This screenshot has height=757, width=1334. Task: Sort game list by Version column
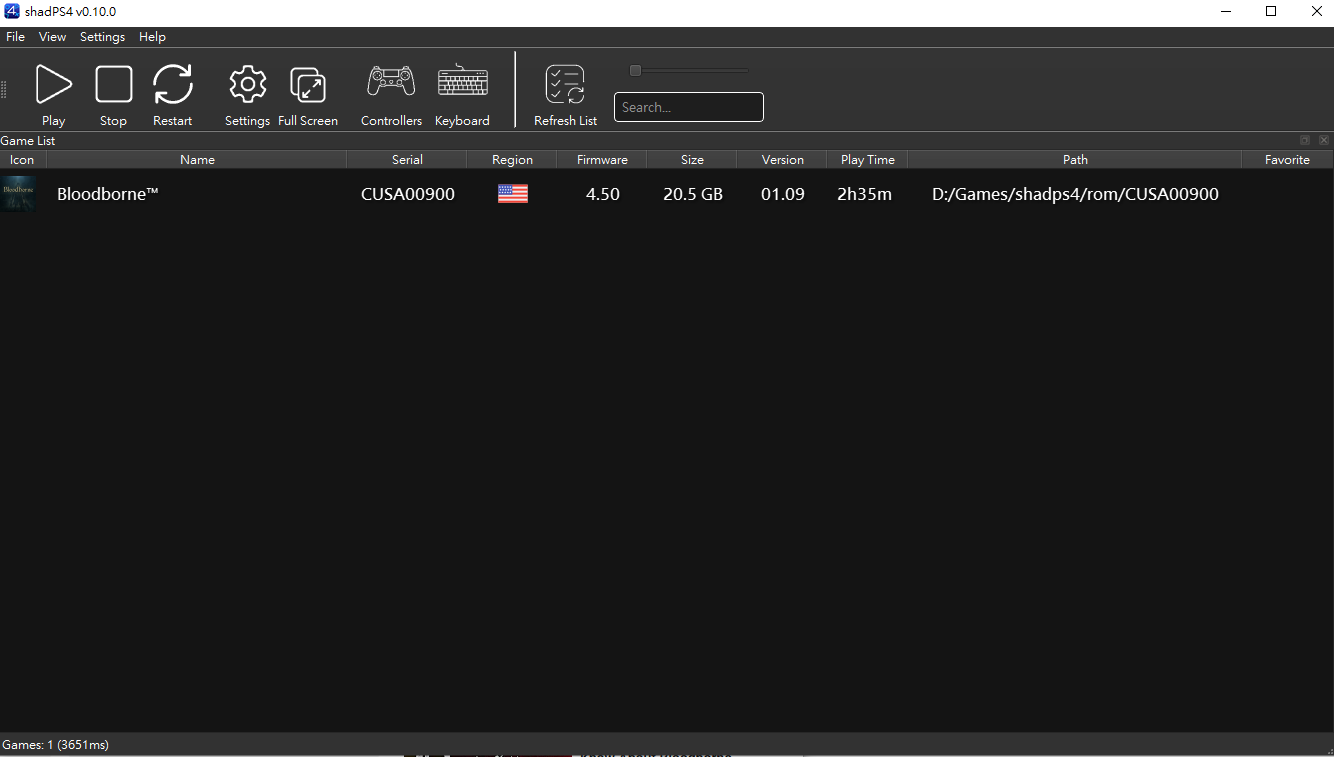(782, 160)
